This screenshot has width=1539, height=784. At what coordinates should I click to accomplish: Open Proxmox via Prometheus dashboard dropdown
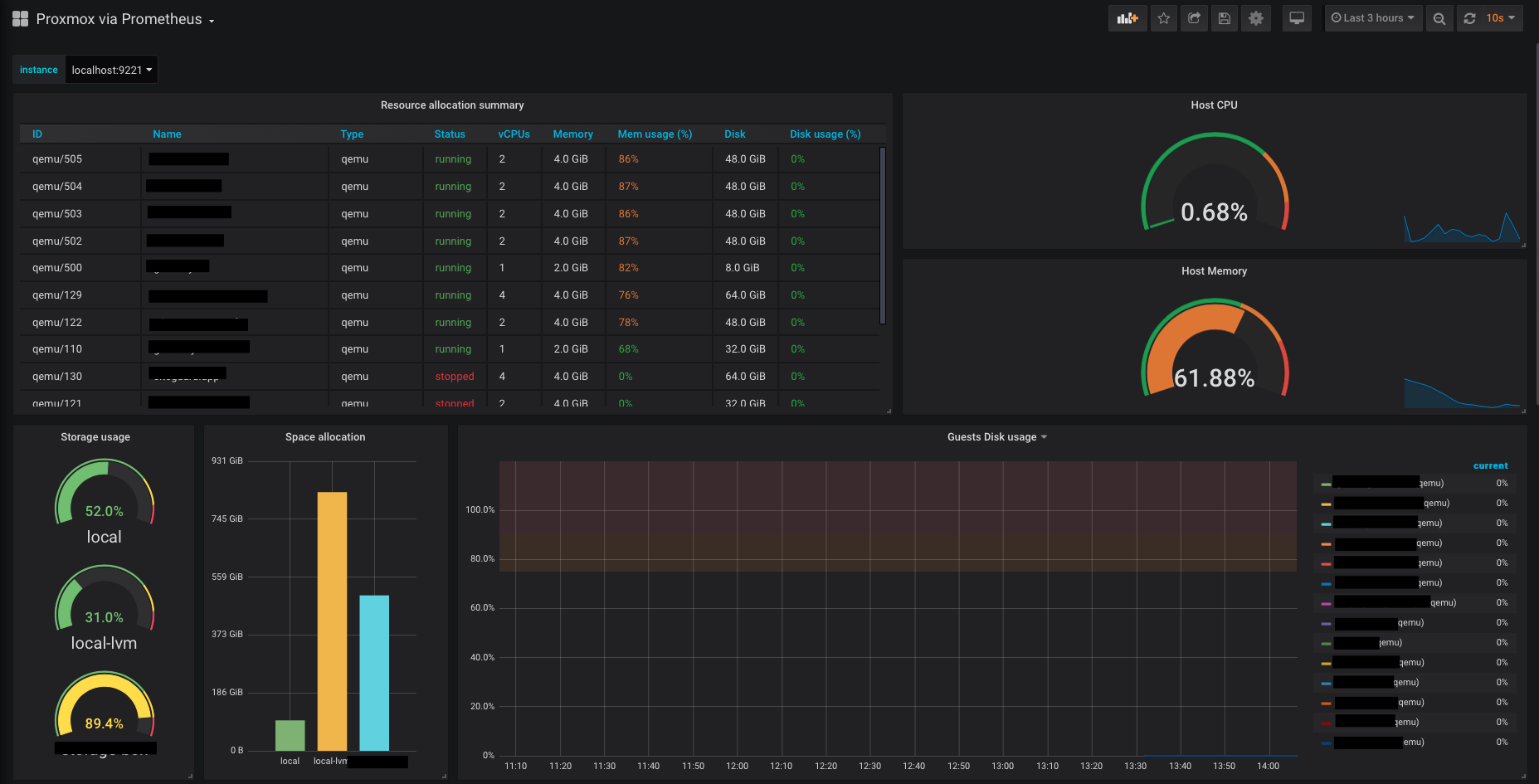point(125,19)
